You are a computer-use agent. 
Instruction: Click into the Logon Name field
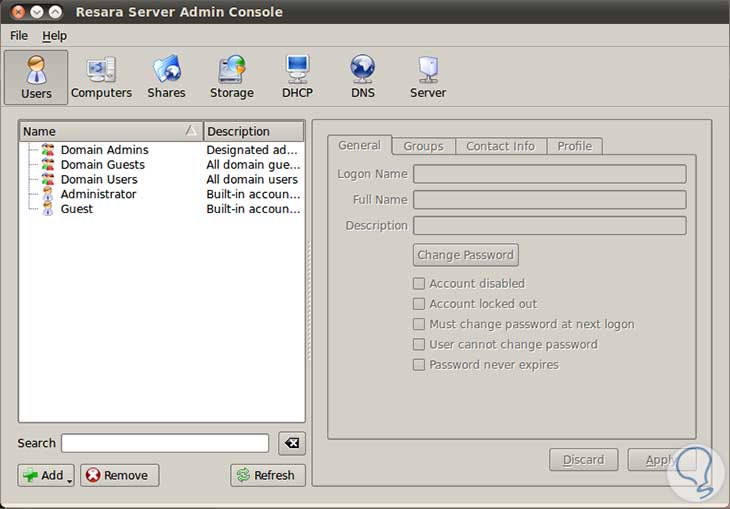[550, 174]
